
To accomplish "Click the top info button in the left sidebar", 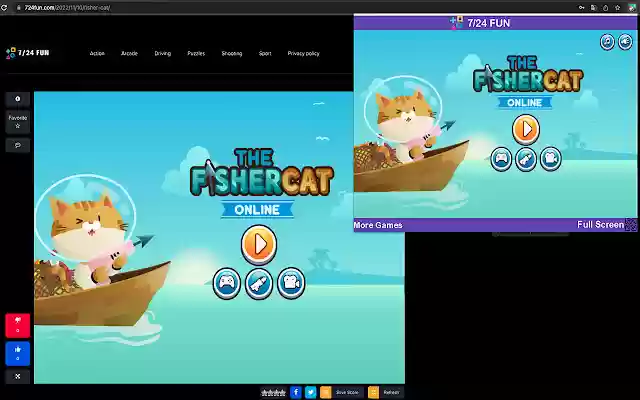I will [x=18, y=99].
